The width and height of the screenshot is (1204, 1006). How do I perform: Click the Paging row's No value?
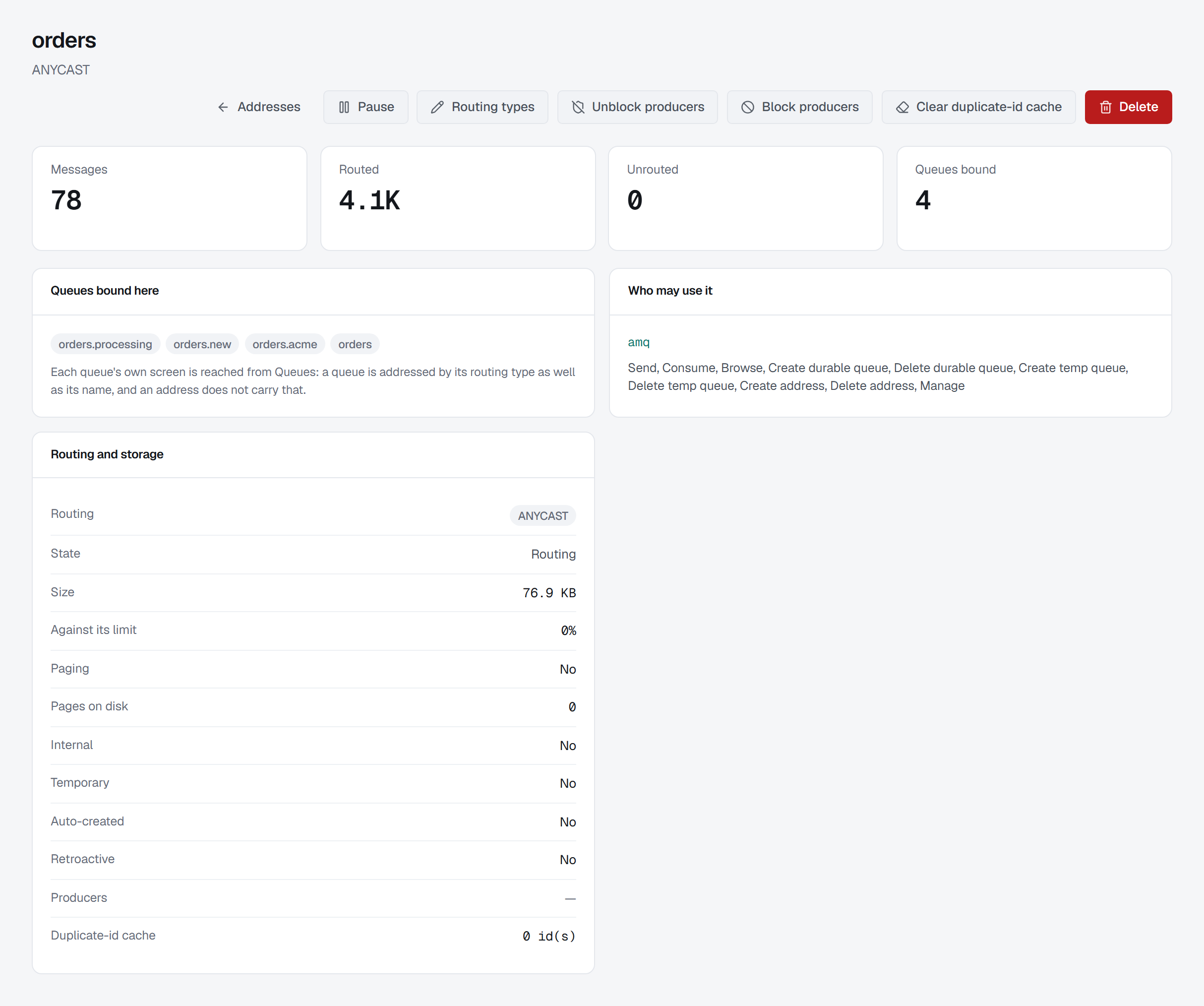click(x=568, y=669)
